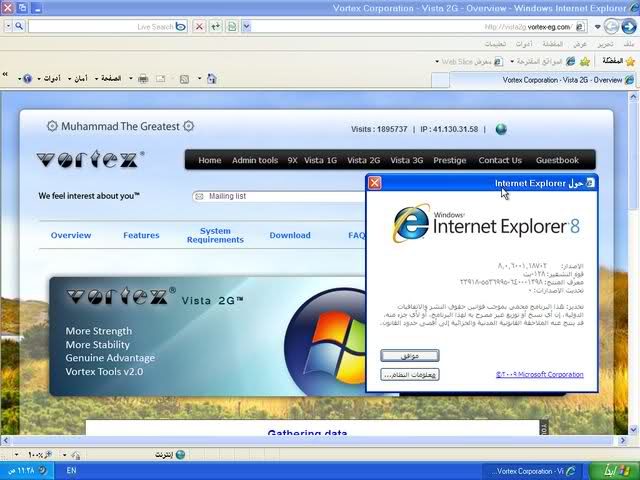
Task: Click the System Info button in About dialog
Action: (x=410, y=374)
